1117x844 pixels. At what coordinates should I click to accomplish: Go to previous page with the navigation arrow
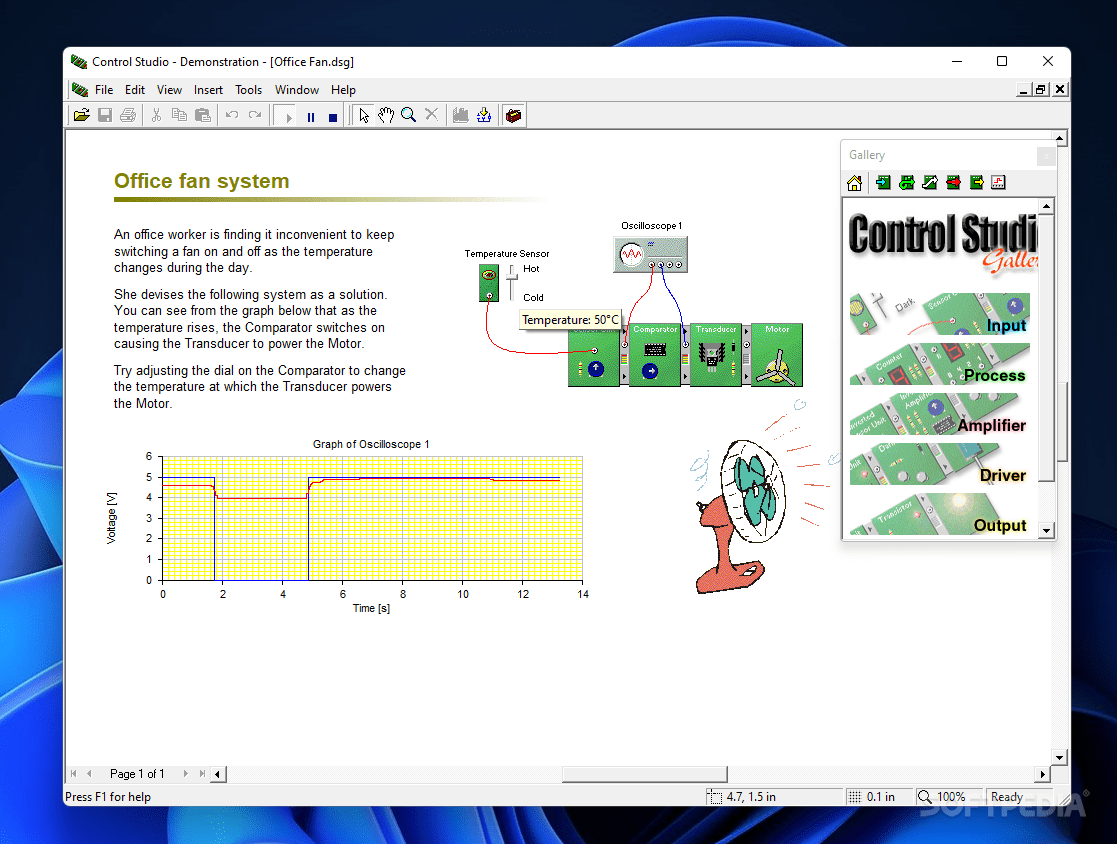[x=89, y=773]
